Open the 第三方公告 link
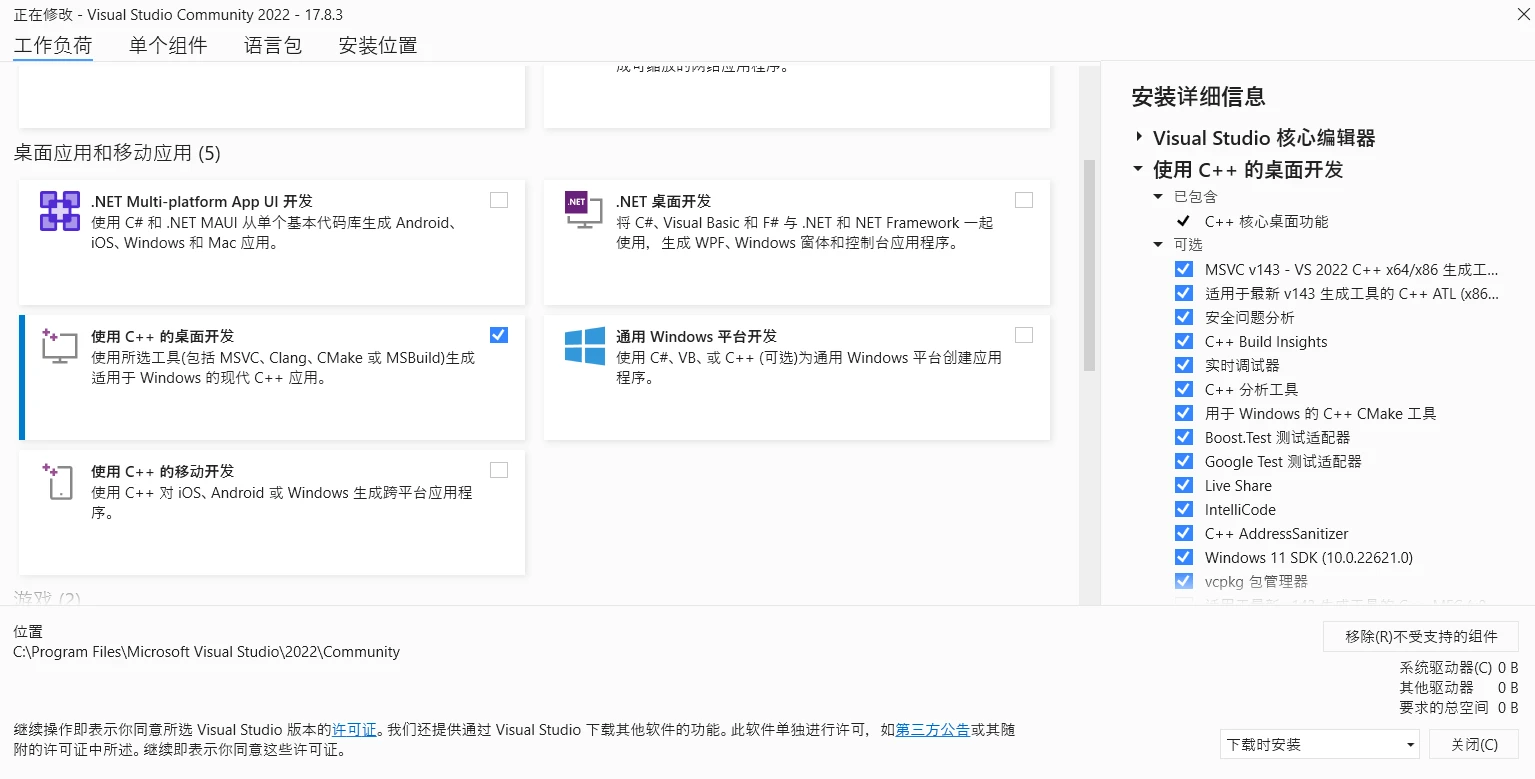Image resolution: width=1535 pixels, height=779 pixels. (x=932, y=730)
